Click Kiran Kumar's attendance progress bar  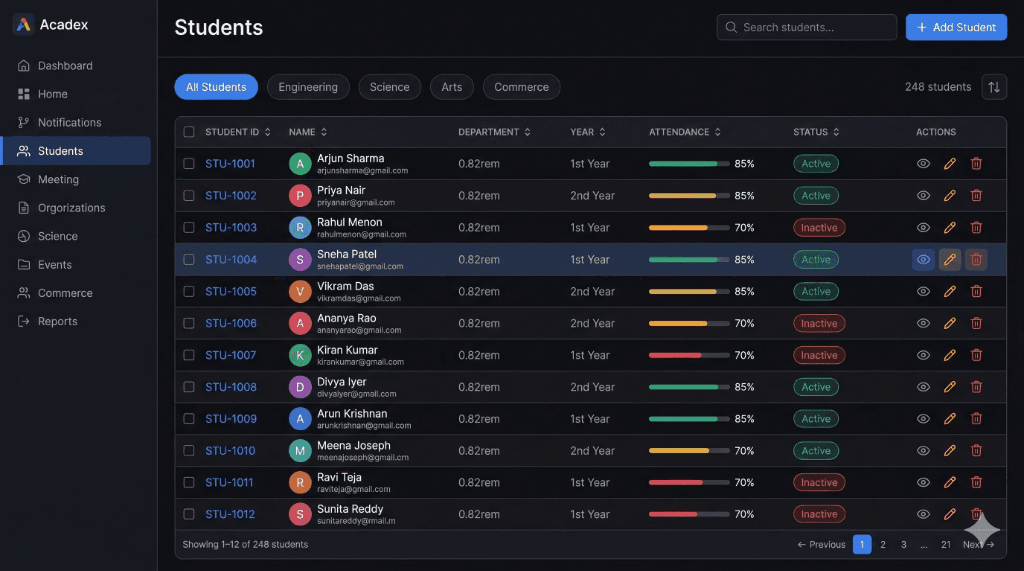point(689,355)
